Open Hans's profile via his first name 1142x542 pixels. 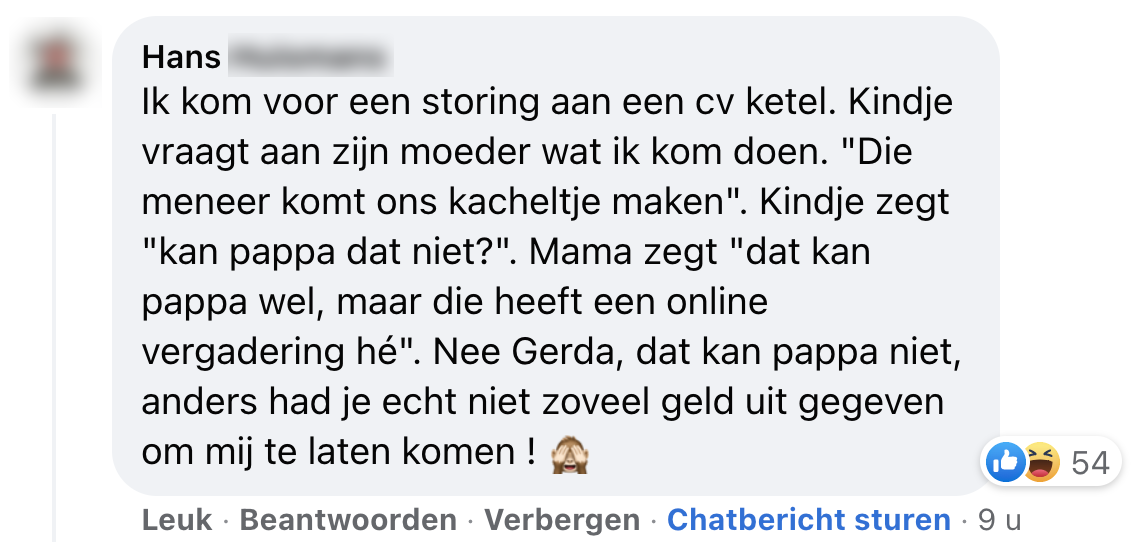[181, 57]
